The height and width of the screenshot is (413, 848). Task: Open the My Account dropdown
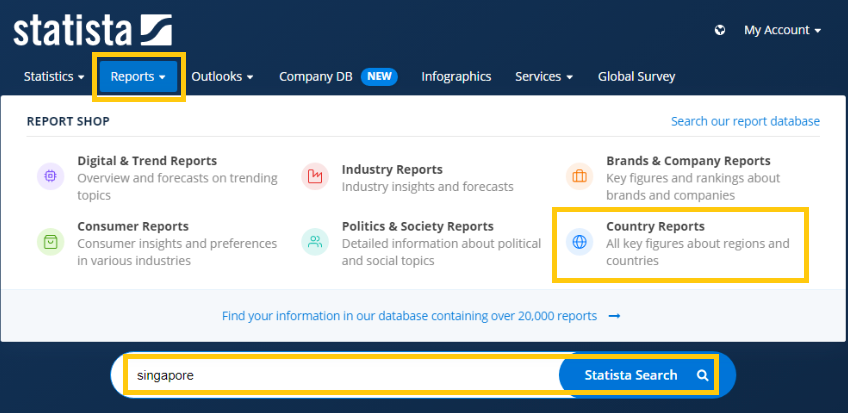point(782,30)
